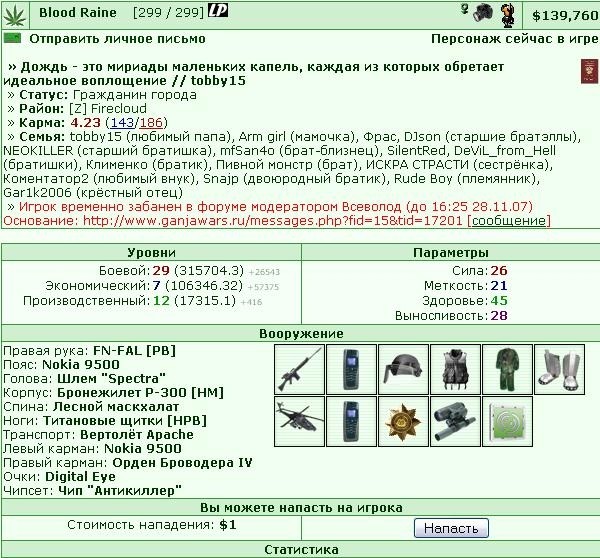Click the Digital Eye item name
The height and width of the screenshot is (558, 600).
point(80,476)
